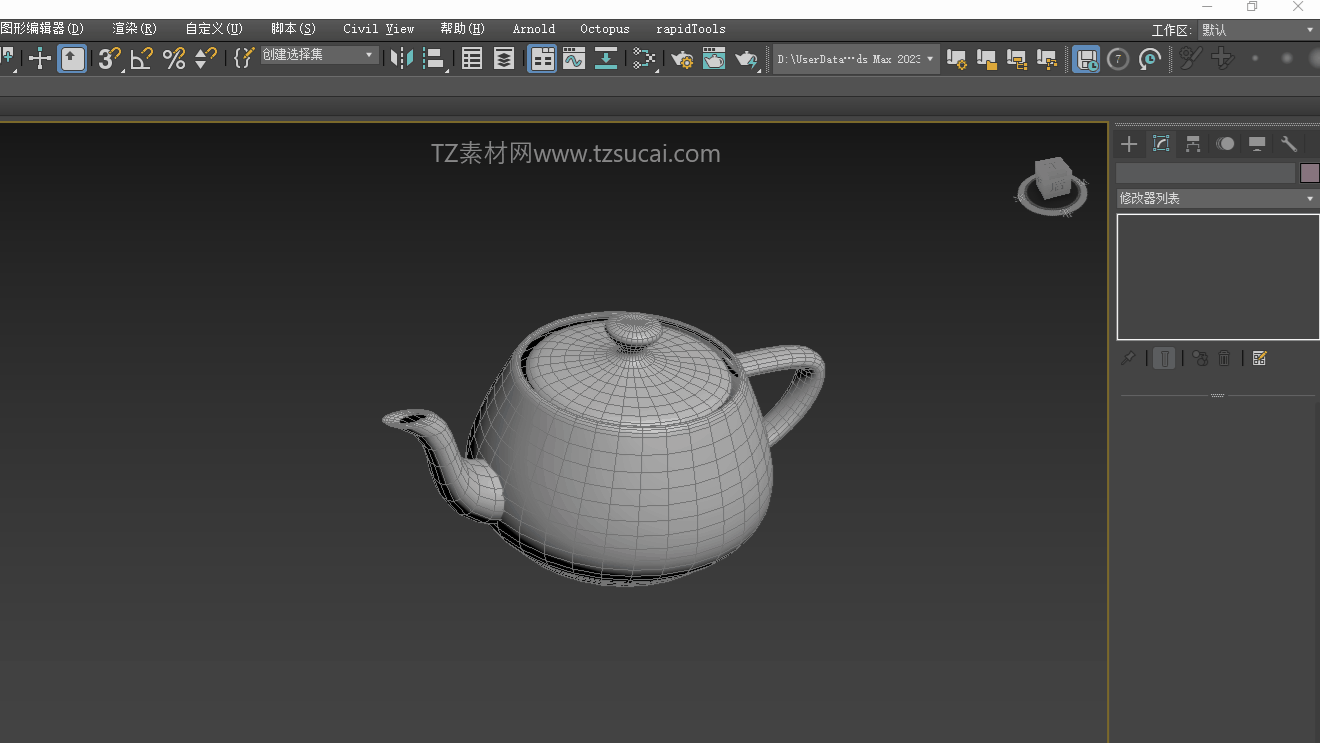Open the Scene Explorer toggle icon

click(472, 59)
